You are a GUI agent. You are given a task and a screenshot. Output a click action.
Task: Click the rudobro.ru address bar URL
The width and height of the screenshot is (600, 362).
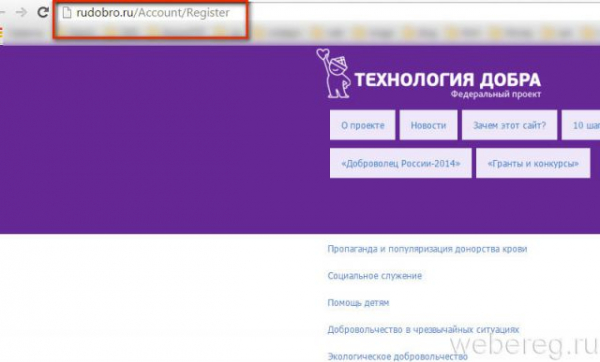(153, 12)
